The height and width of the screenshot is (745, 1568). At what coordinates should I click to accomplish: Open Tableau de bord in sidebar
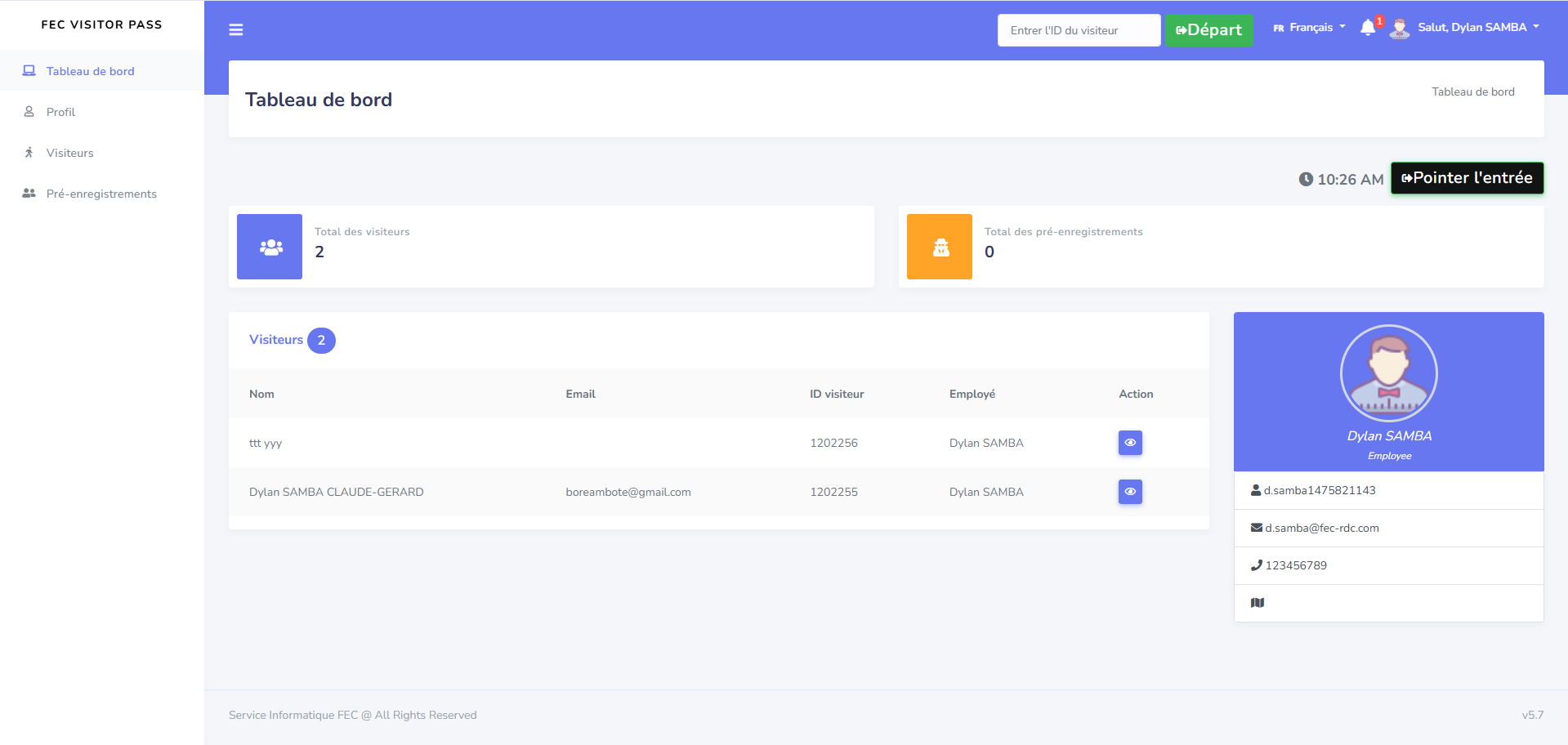(x=90, y=71)
